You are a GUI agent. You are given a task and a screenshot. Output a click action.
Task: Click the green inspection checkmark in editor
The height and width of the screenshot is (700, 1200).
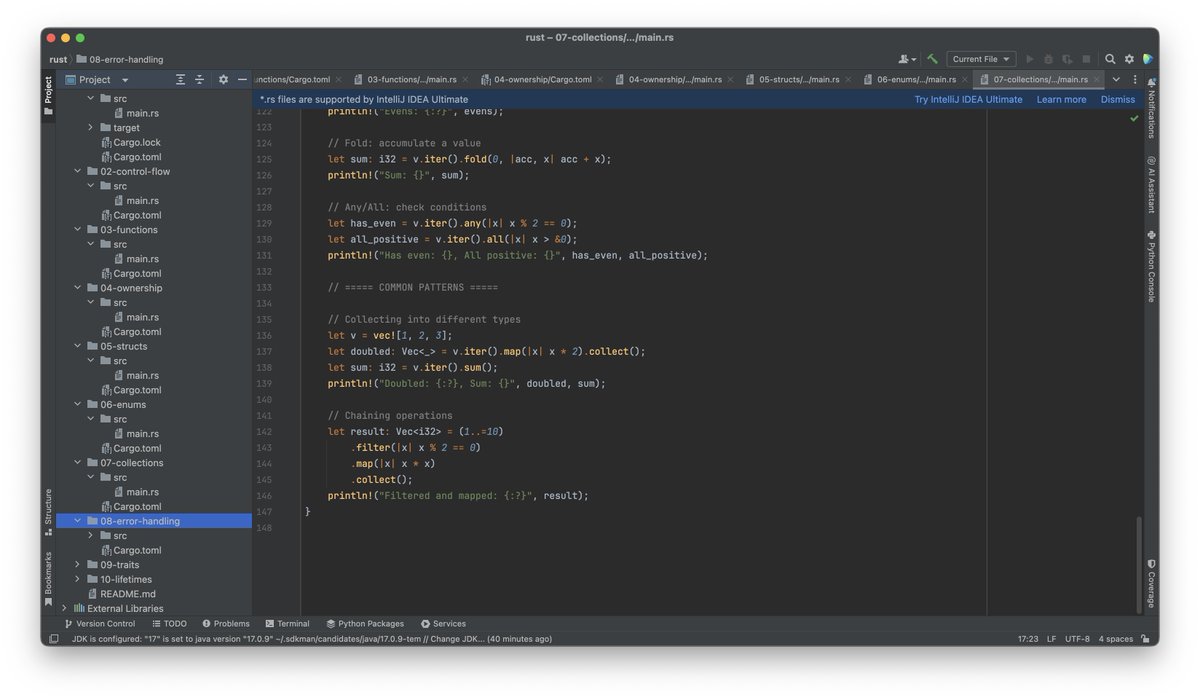point(1134,118)
